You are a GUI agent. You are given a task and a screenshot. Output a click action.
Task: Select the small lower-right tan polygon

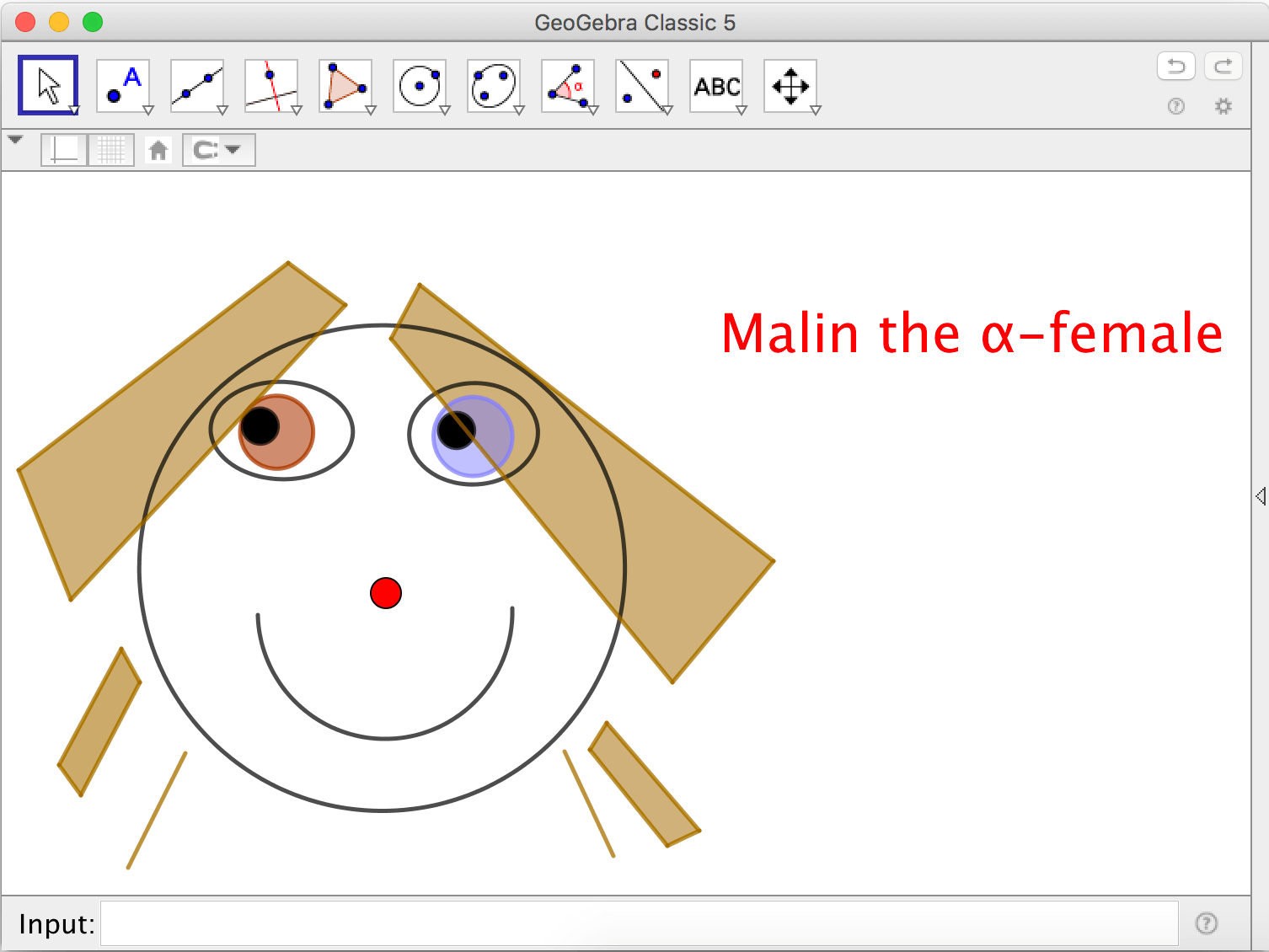pyautogui.click(x=645, y=784)
